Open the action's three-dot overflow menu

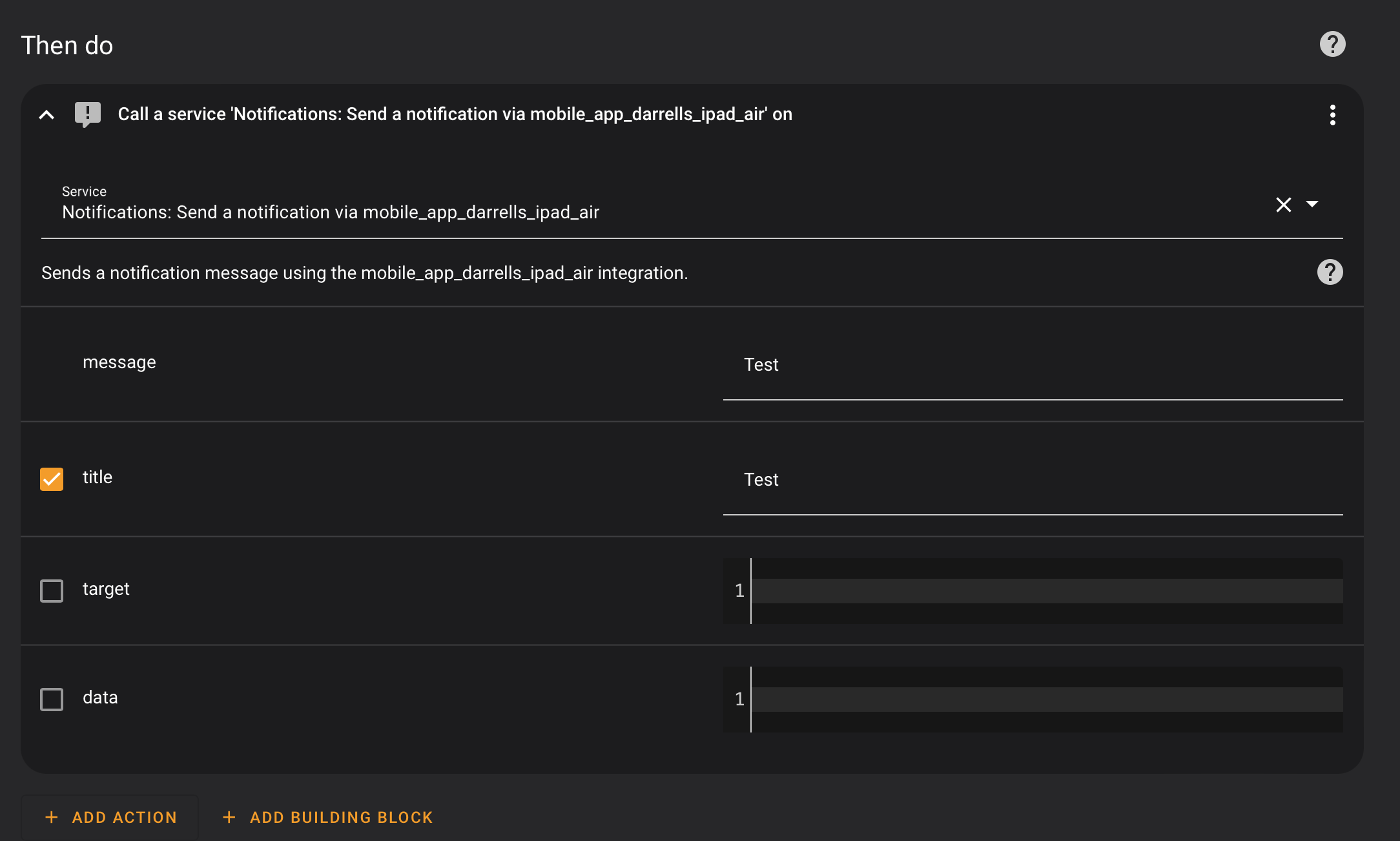(1332, 115)
